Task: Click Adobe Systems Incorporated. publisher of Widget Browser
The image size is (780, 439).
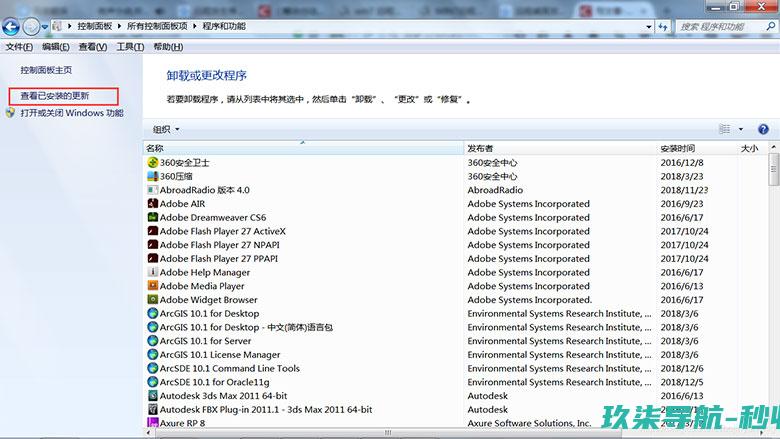Action: (x=529, y=300)
